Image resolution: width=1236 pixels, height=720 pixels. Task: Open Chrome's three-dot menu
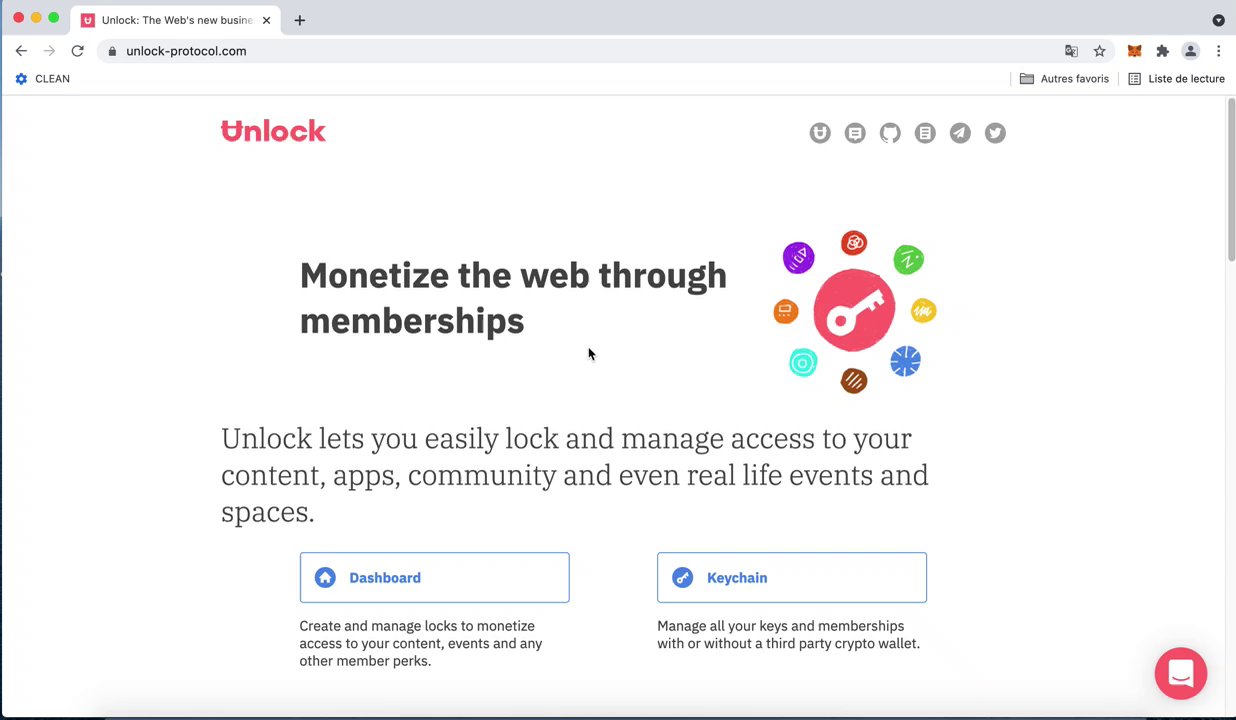click(x=1218, y=51)
